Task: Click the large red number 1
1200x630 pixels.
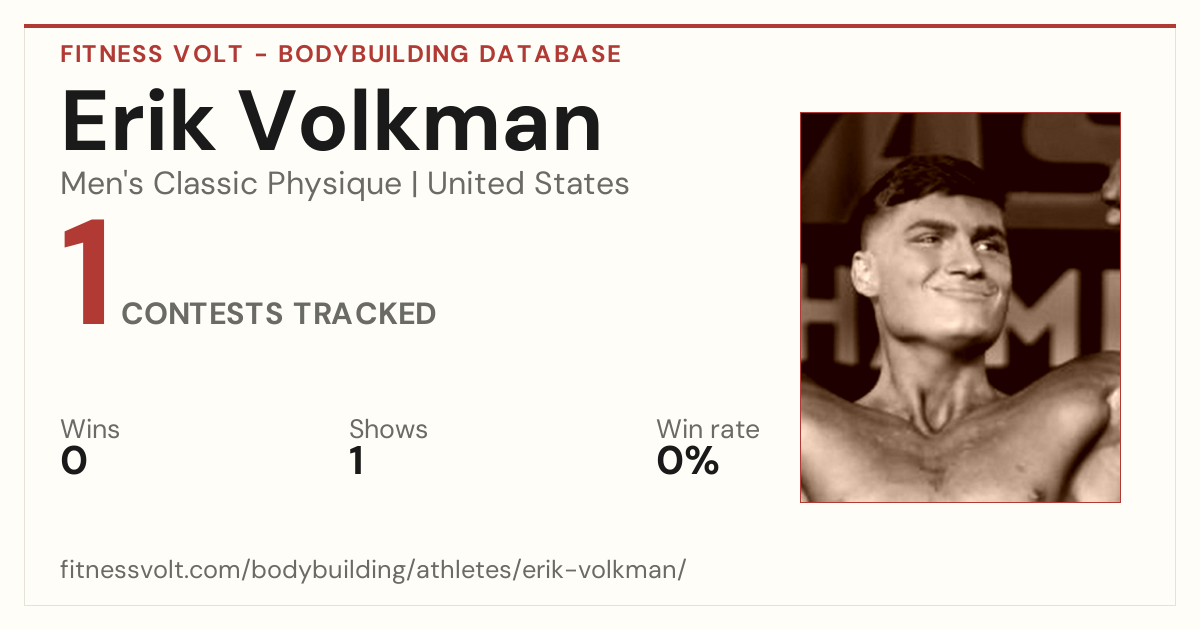Action: pos(84,275)
